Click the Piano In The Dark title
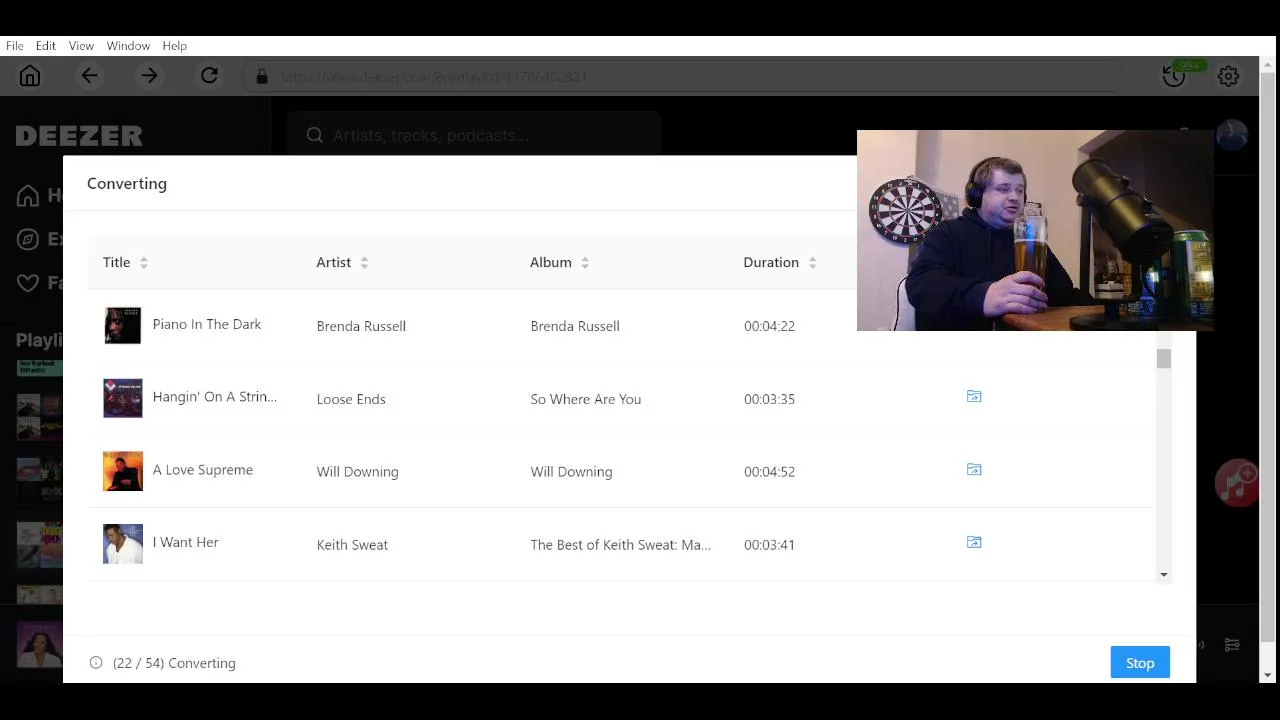 [207, 324]
